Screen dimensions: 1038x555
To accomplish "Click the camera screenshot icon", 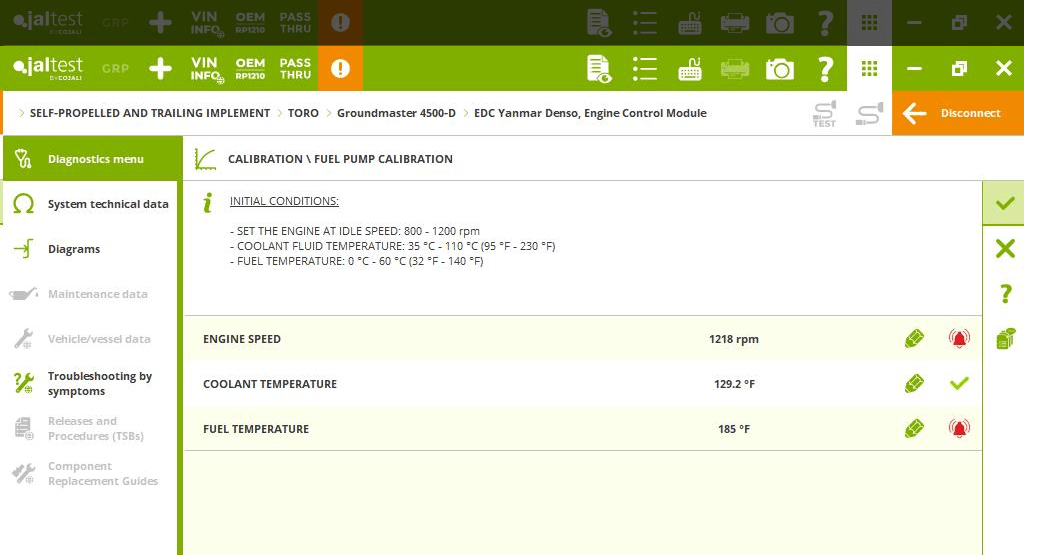I will pyautogui.click(x=779, y=68).
